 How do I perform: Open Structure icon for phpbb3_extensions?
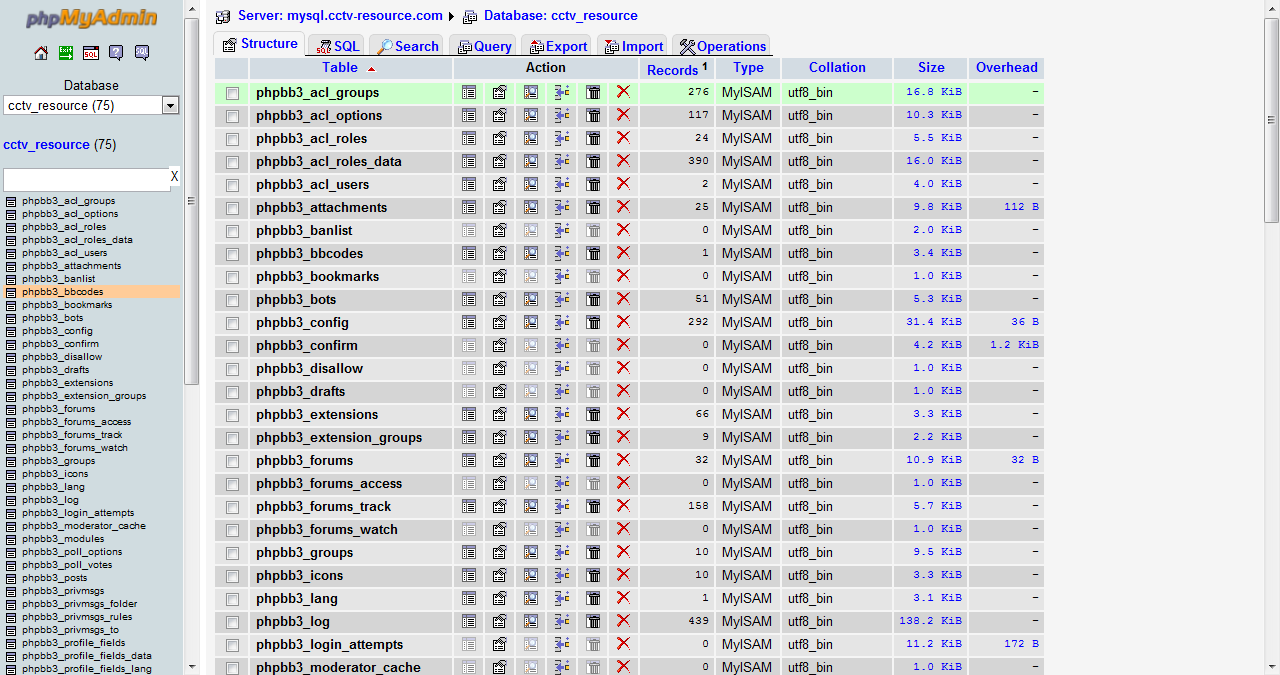500,414
